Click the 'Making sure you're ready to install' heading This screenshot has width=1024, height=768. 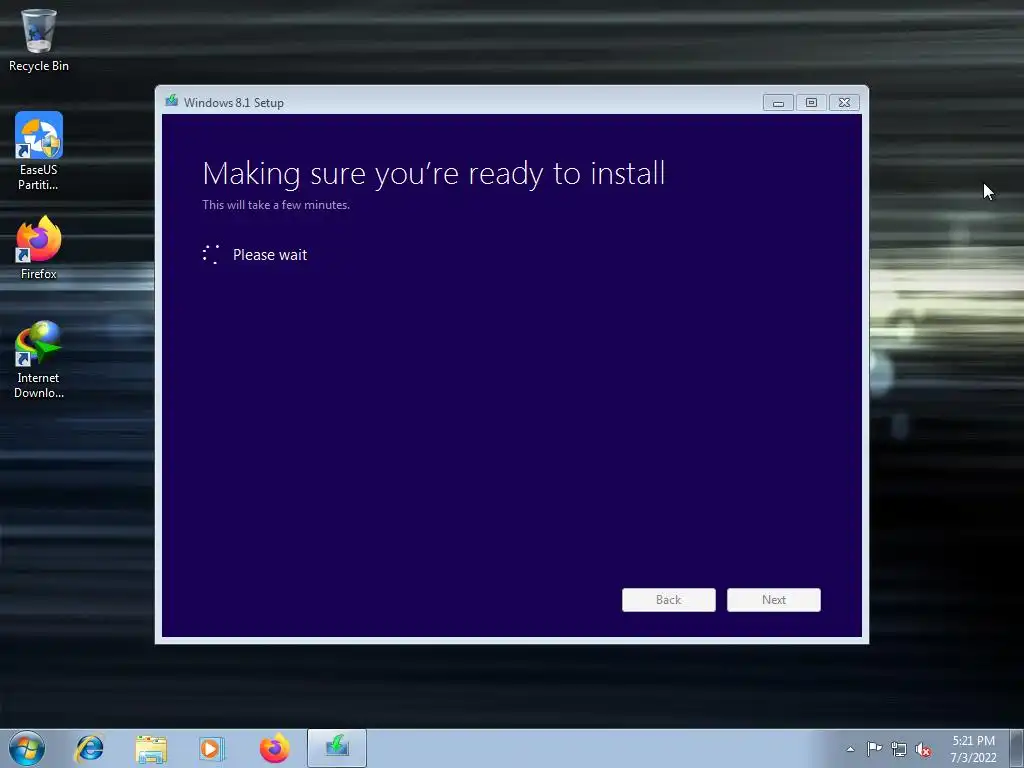434,174
